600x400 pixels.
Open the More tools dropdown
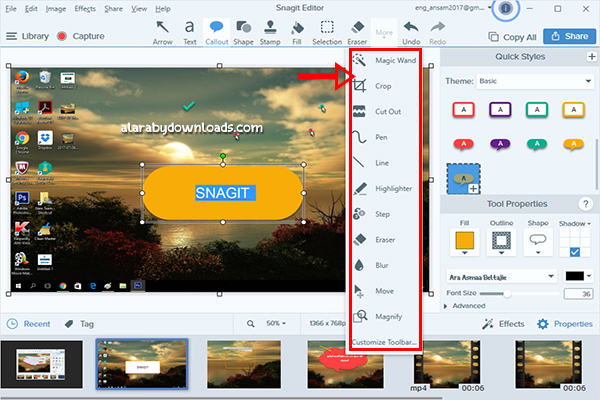(384, 34)
